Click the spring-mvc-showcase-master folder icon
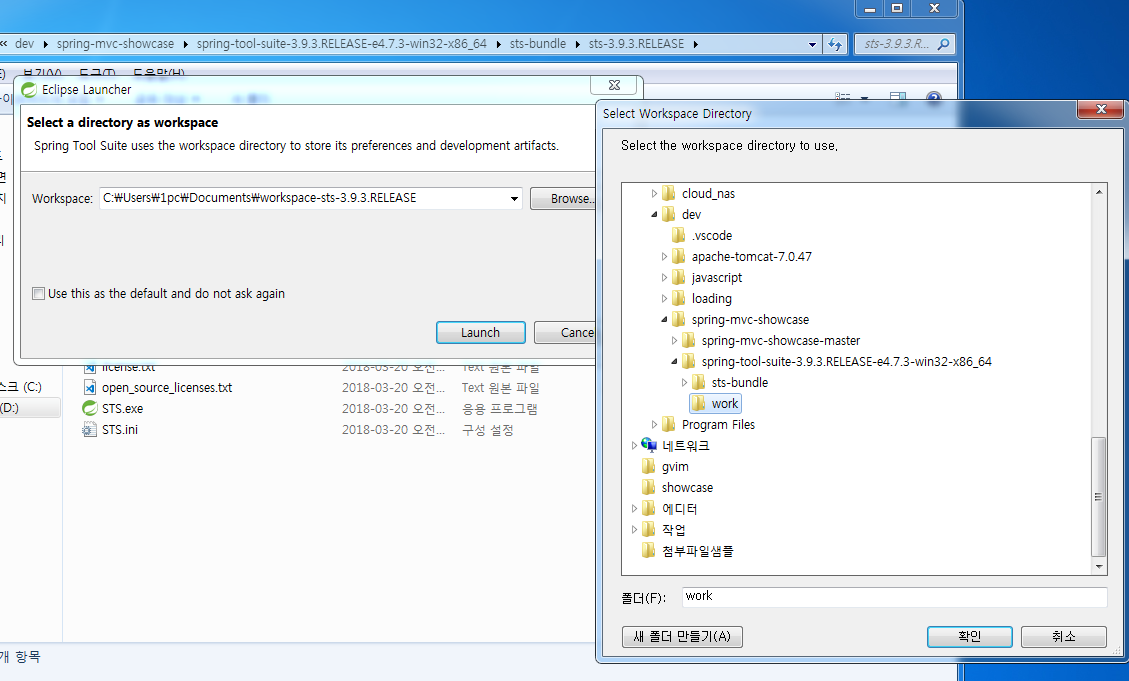Screen dimensions: 1129x681 [689, 340]
